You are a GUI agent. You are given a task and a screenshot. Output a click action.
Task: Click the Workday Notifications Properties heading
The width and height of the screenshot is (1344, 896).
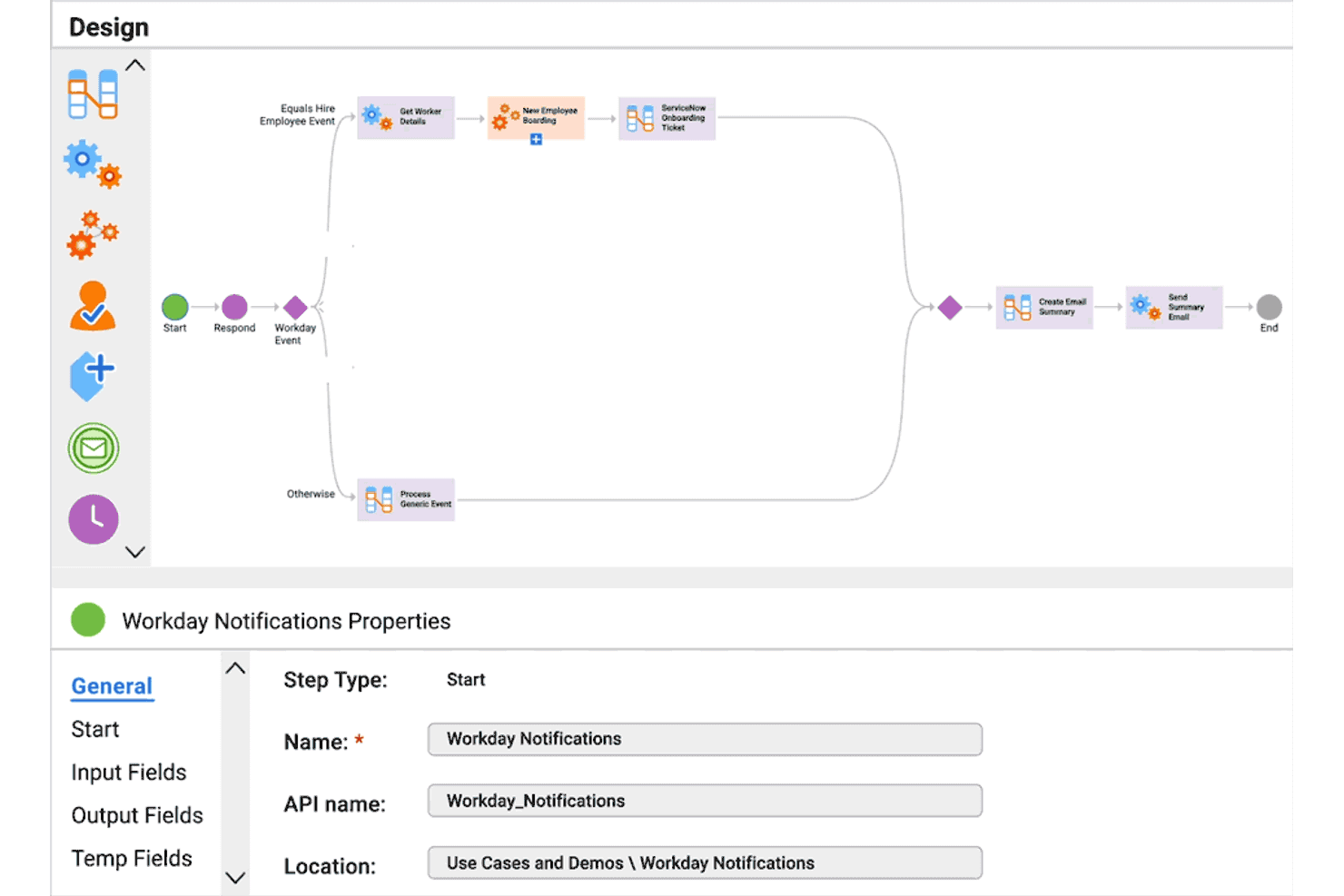coord(286,621)
